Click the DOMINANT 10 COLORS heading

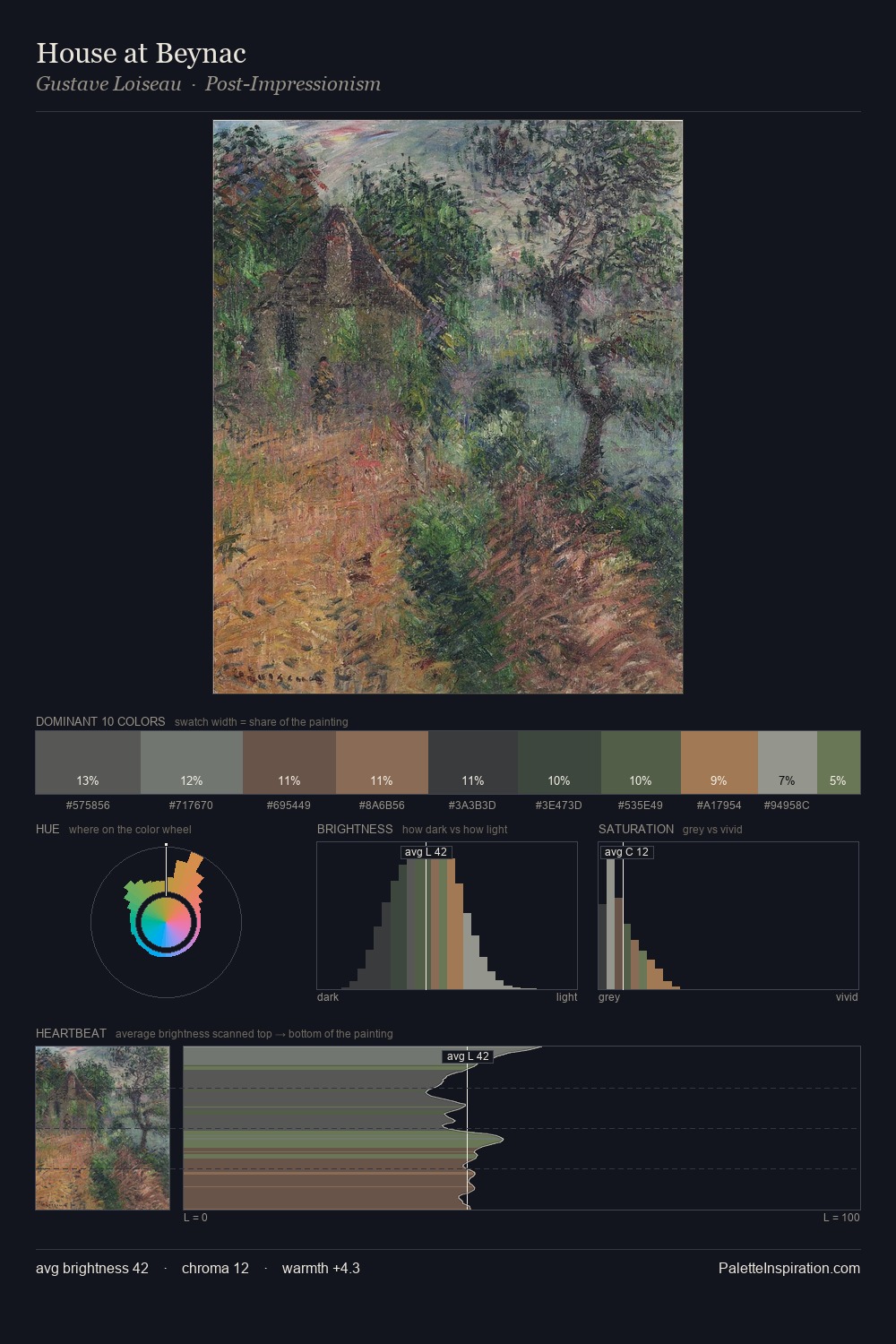(x=100, y=721)
